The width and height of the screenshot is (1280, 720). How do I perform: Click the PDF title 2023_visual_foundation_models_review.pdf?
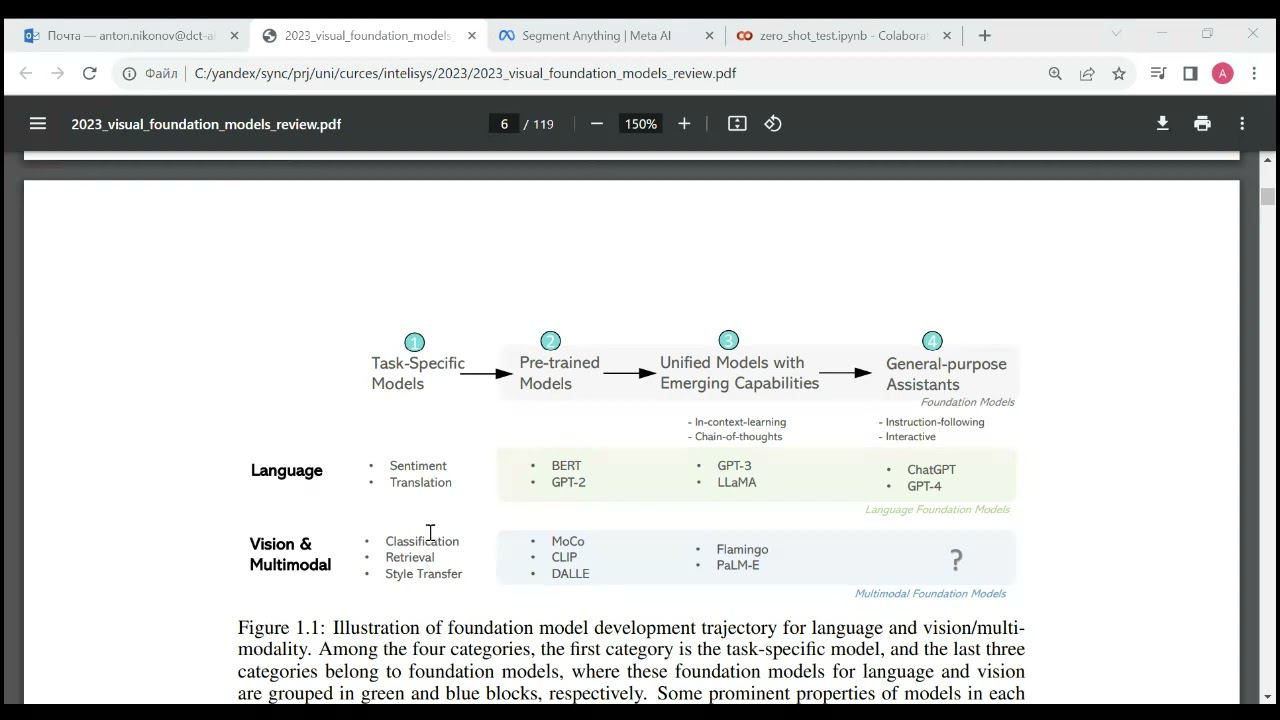coord(206,124)
